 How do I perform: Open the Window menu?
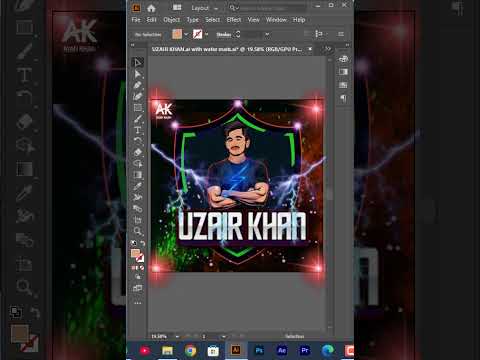276,20
